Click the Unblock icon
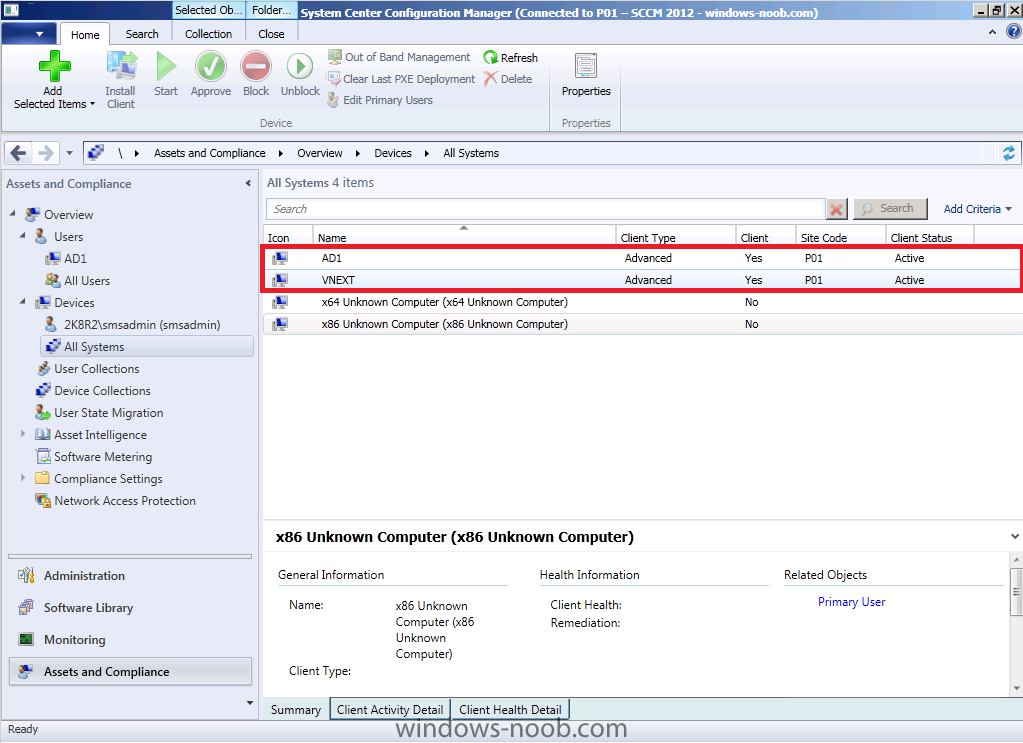The image size is (1023, 743). tap(300, 66)
